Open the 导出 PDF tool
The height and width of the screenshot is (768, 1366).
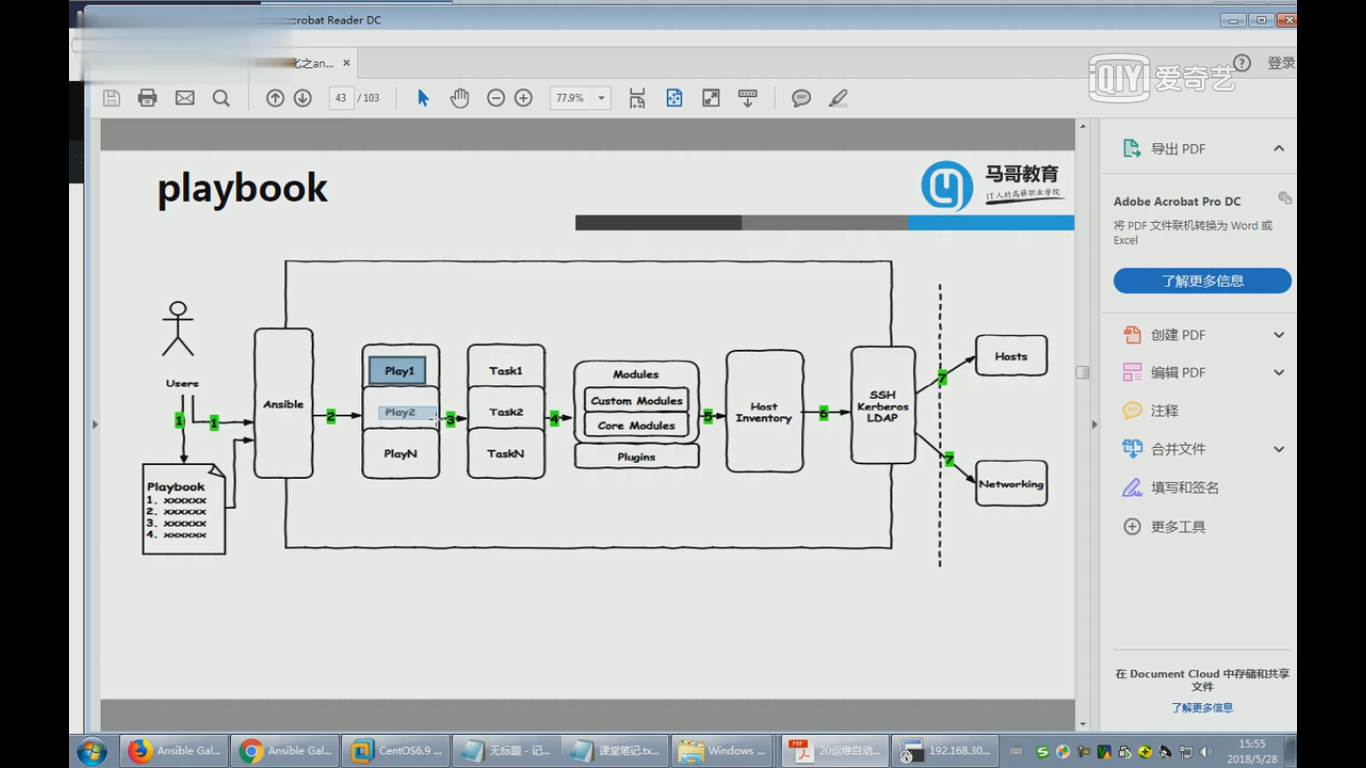coord(1178,149)
